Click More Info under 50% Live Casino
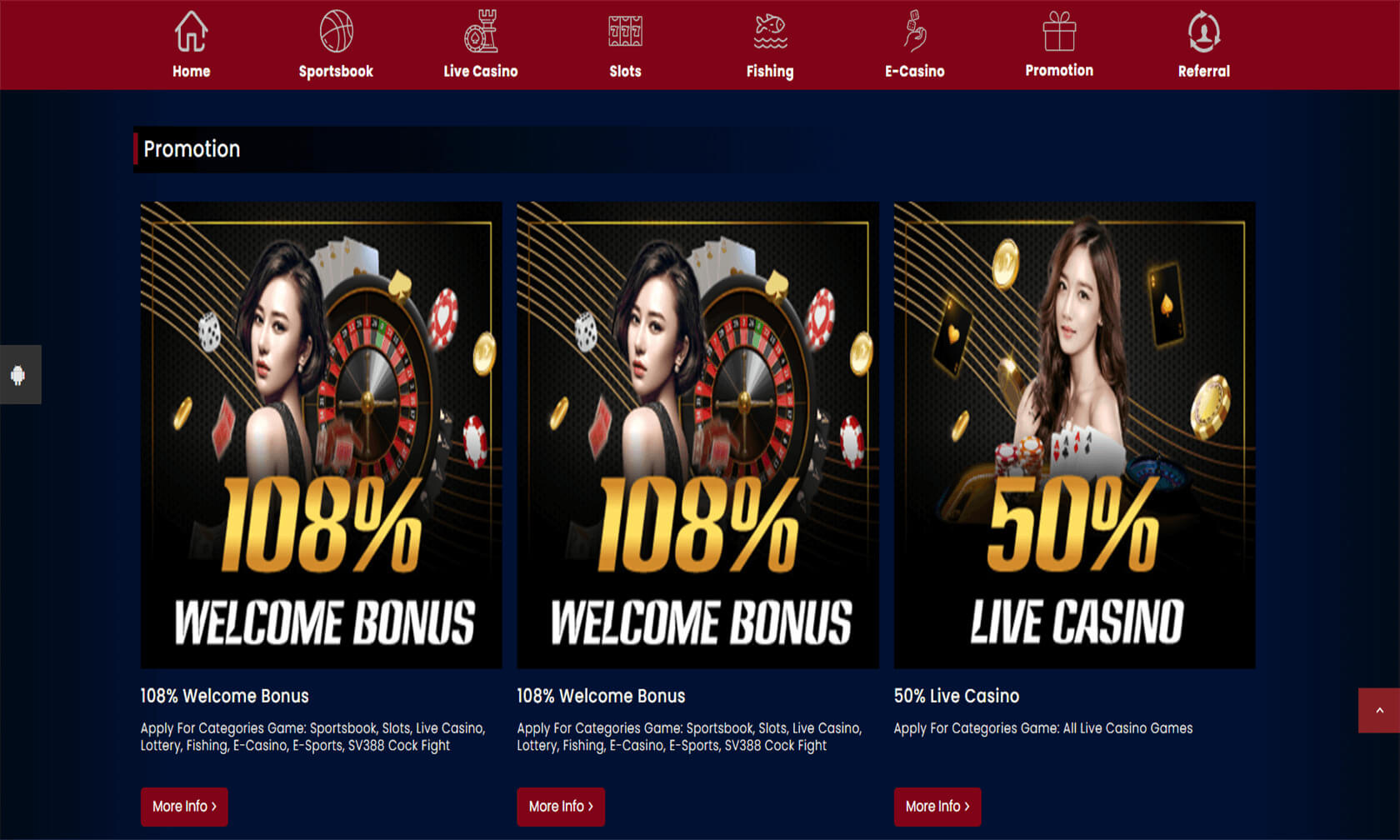The image size is (1400, 840). coord(937,807)
